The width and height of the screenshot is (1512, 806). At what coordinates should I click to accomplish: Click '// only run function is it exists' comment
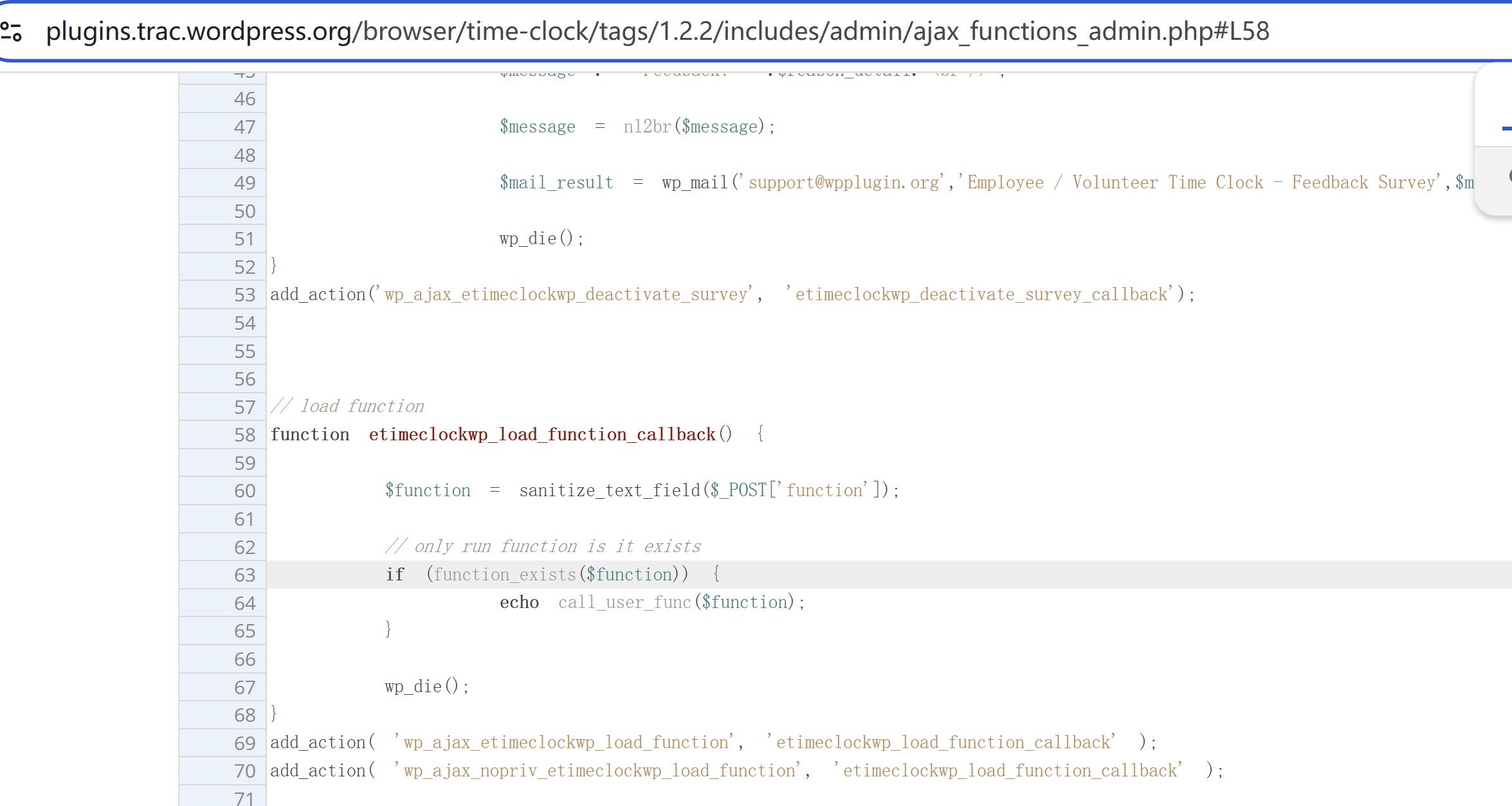pyautogui.click(x=543, y=546)
